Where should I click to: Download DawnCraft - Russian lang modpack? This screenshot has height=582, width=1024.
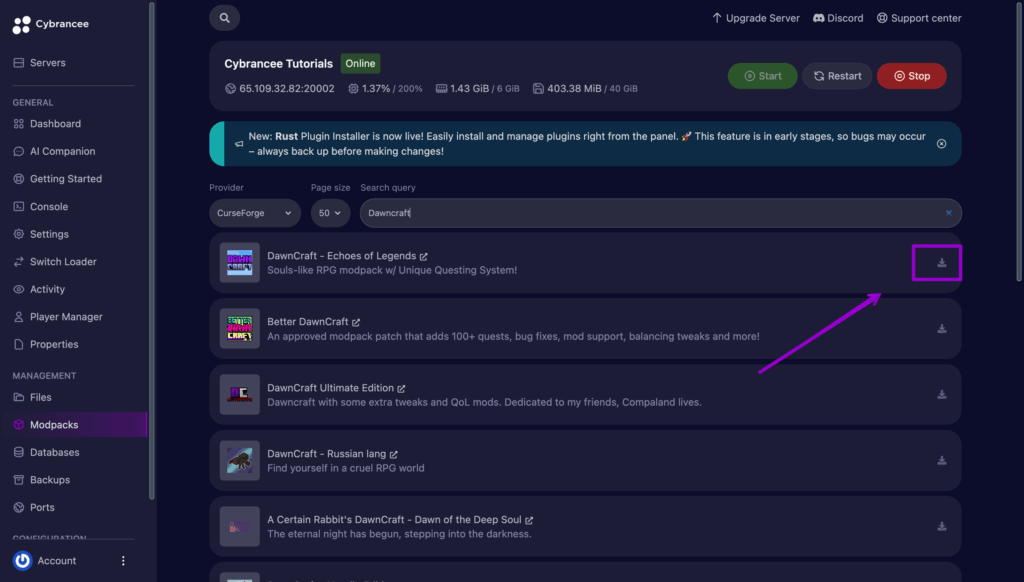pos(941,461)
